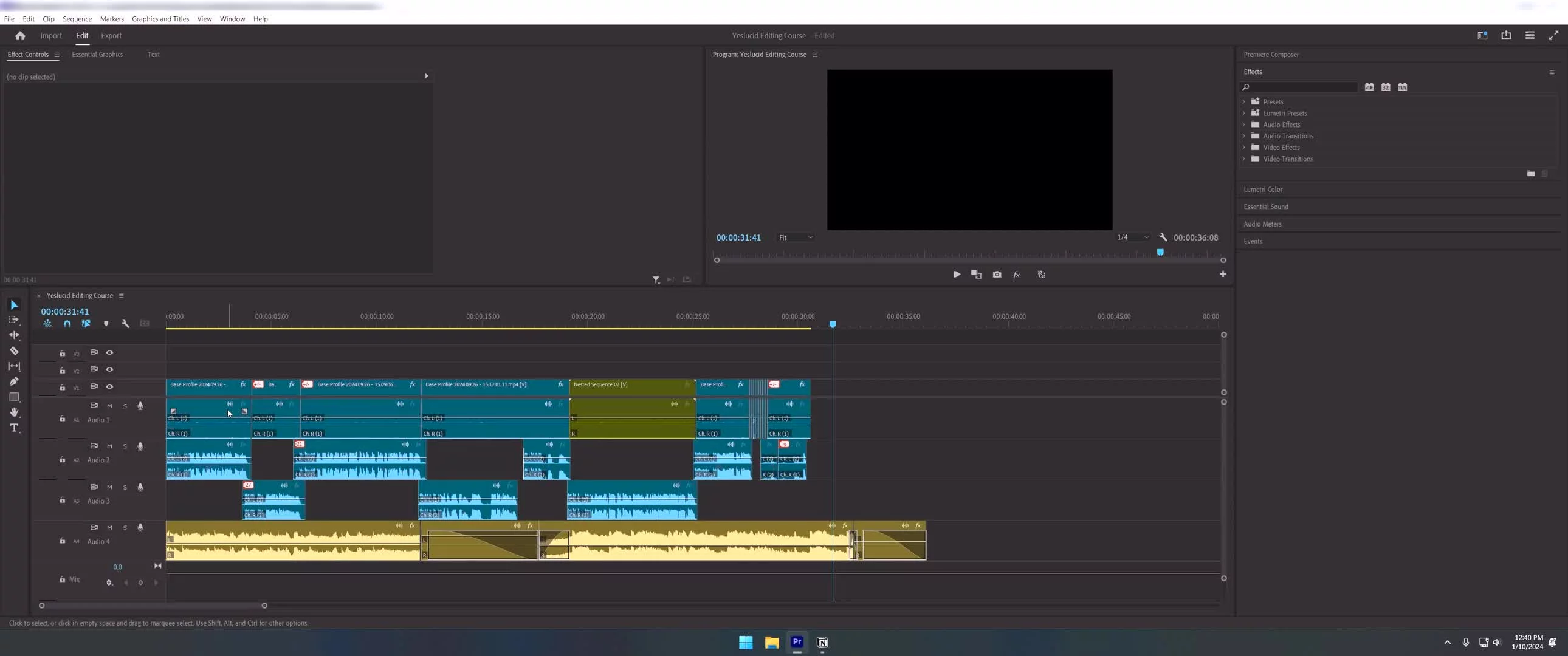Filter effects by YUV Effects badge
This screenshot has width=1568, height=656.
(1403, 87)
